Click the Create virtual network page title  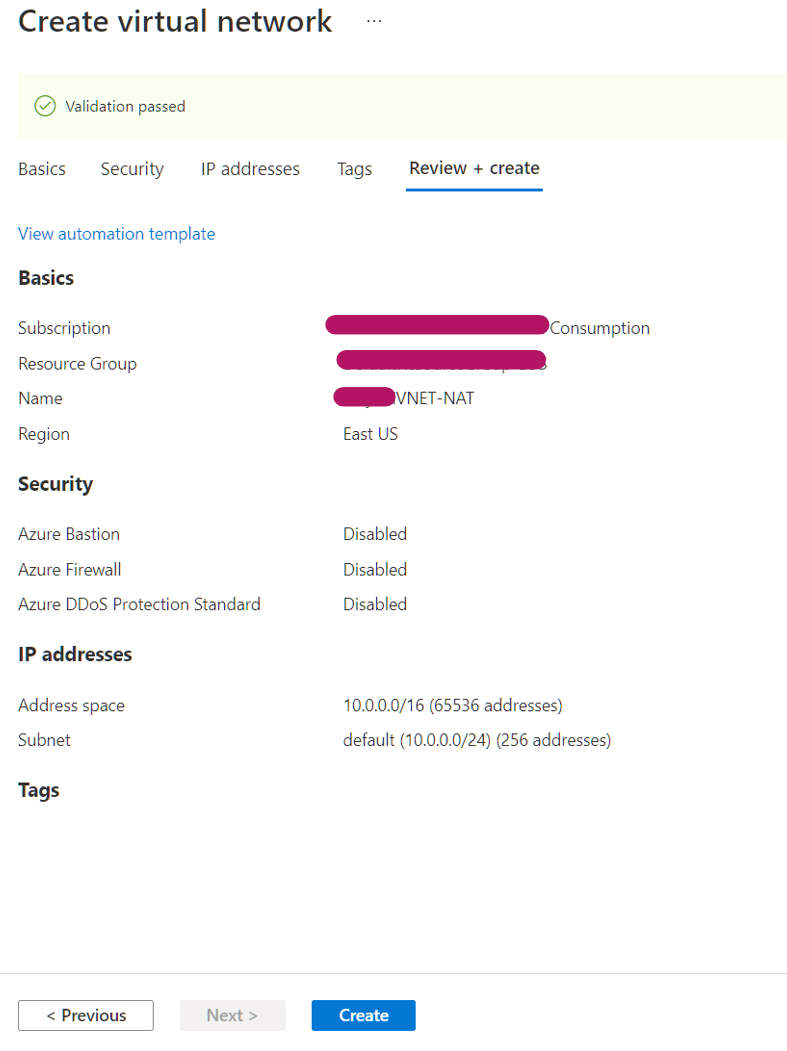click(175, 21)
